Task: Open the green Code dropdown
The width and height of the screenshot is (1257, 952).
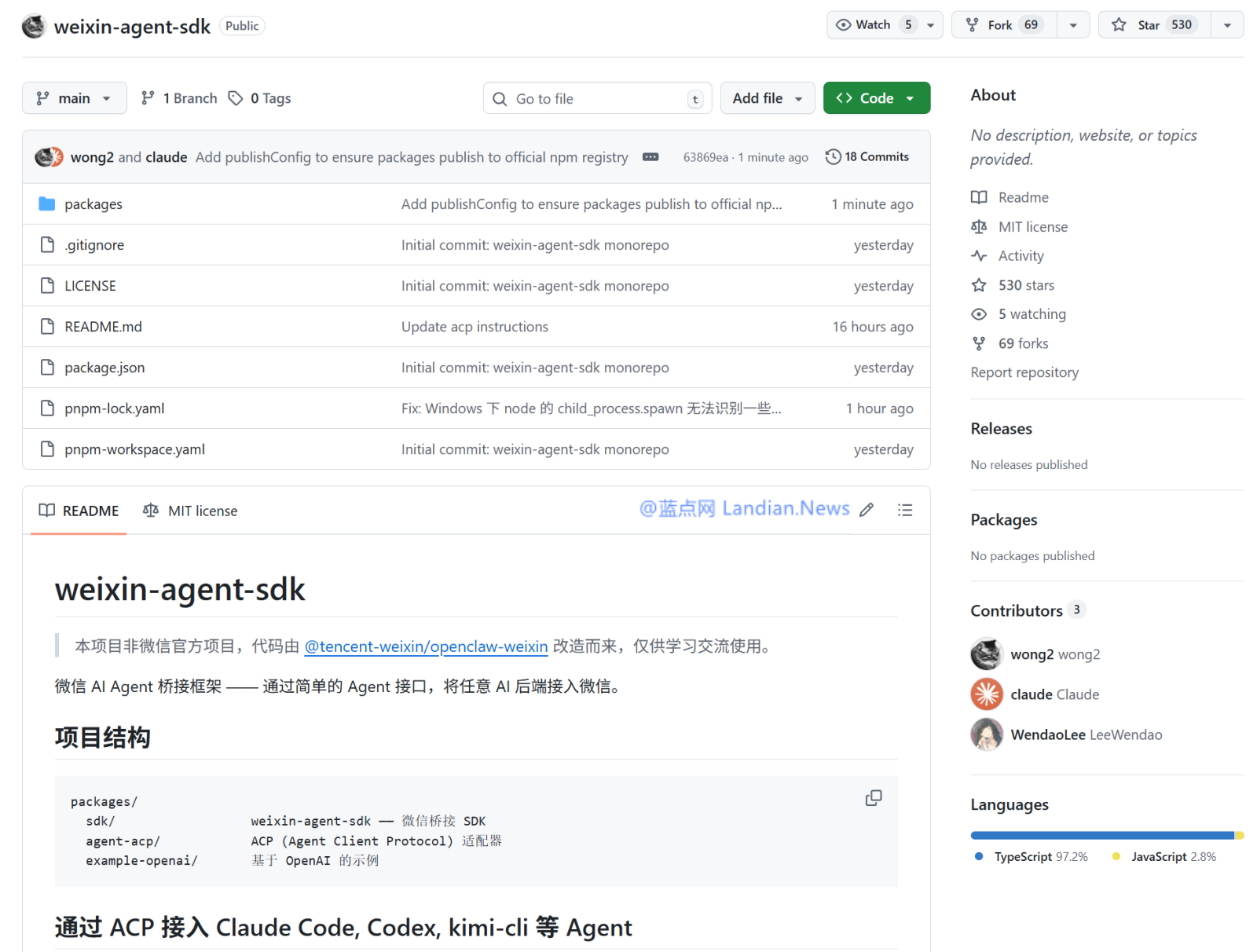Action: (x=876, y=98)
